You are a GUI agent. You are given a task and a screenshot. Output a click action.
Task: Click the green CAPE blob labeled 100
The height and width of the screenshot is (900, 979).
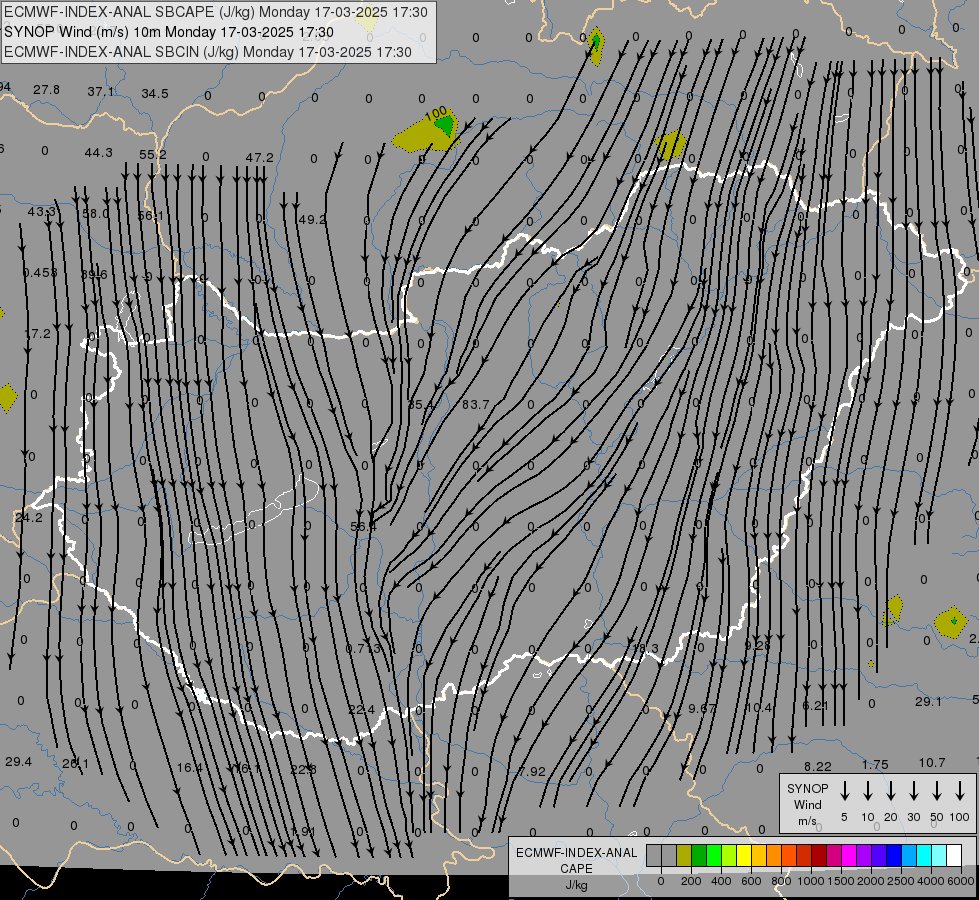(445, 125)
